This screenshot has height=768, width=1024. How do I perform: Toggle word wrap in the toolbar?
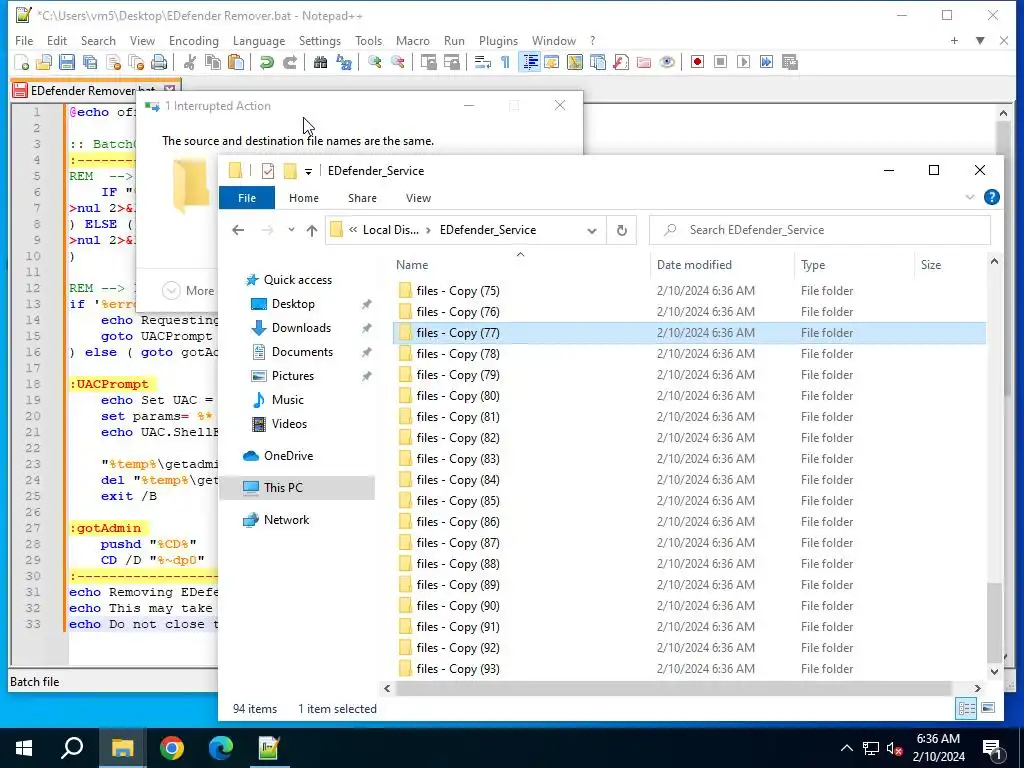point(483,63)
